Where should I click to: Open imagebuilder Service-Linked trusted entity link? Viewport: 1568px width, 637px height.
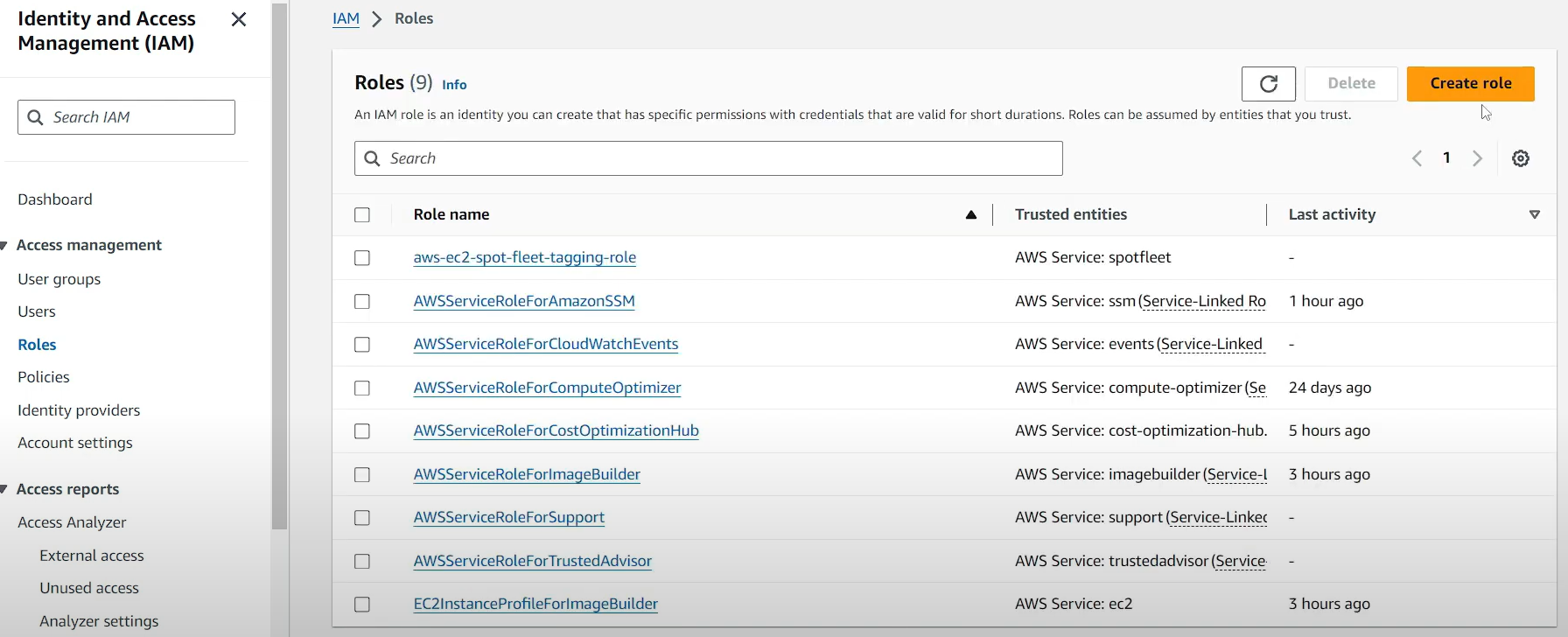[x=1235, y=474]
